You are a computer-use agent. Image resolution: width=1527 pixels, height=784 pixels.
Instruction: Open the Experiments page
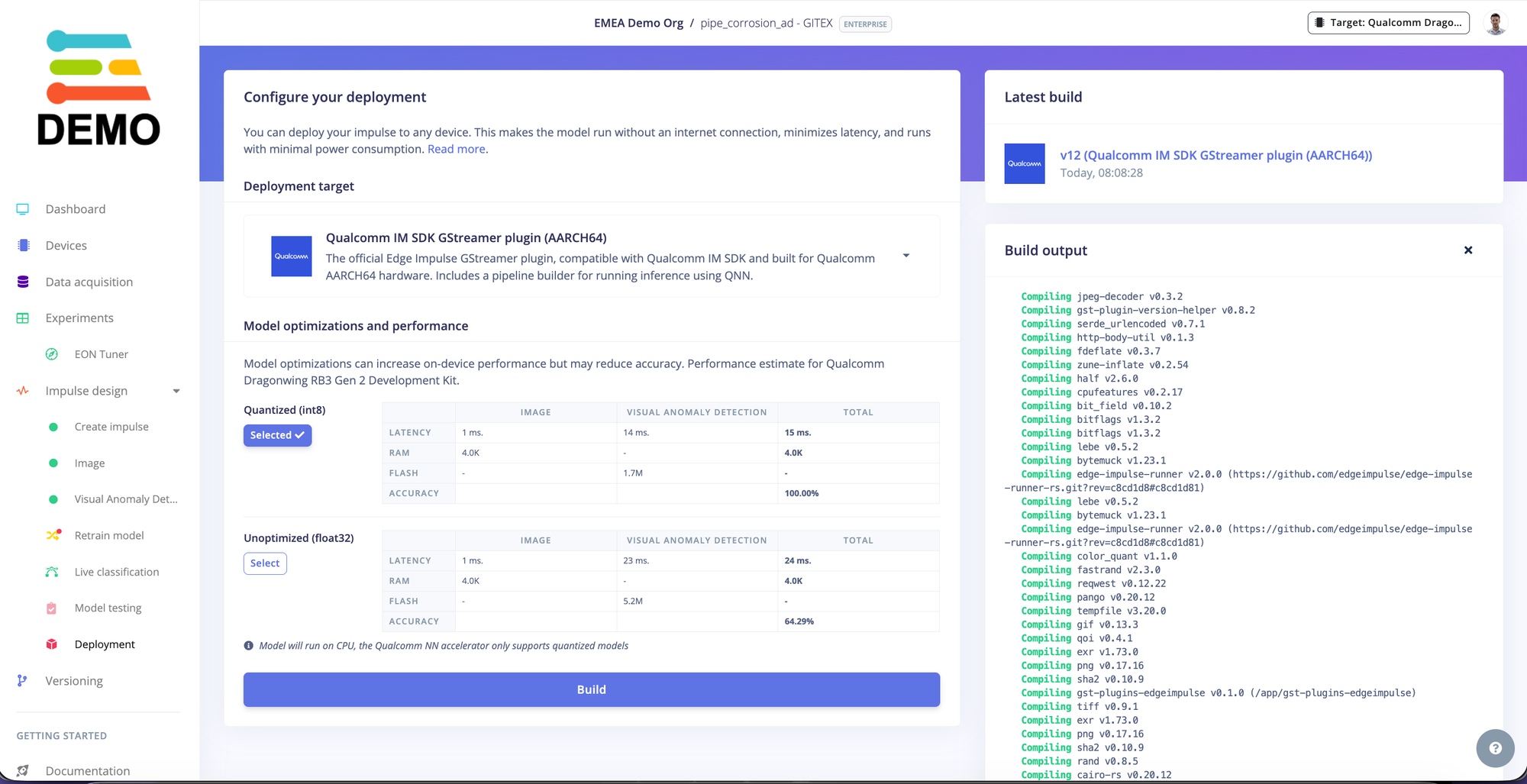click(x=79, y=318)
